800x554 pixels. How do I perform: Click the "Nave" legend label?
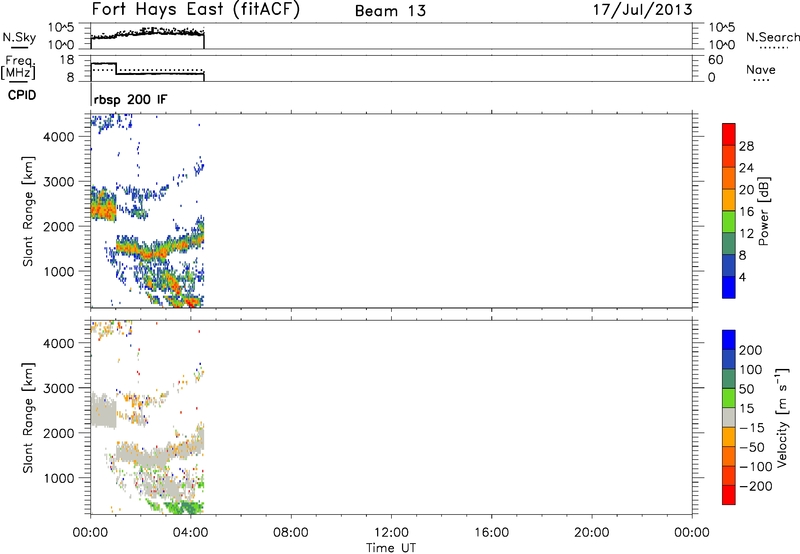761,69
